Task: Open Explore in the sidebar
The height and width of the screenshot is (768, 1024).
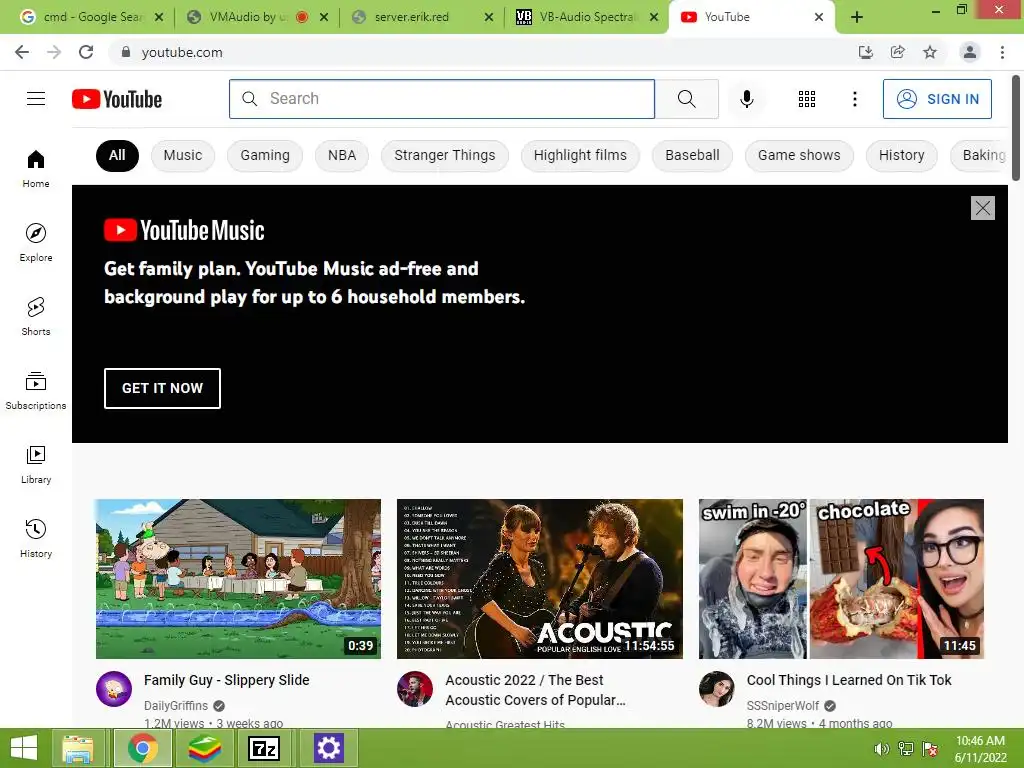Action: tap(36, 242)
